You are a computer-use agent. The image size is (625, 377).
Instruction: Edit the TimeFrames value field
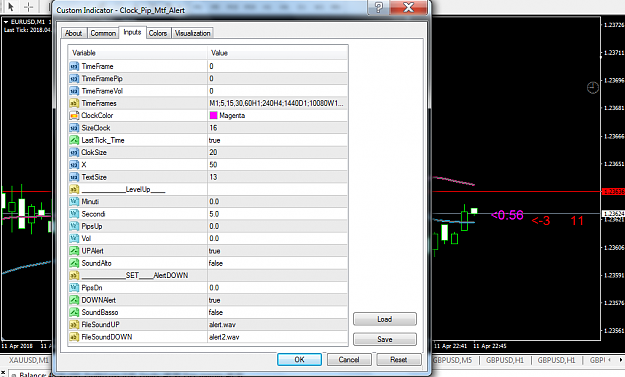click(278, 104)
